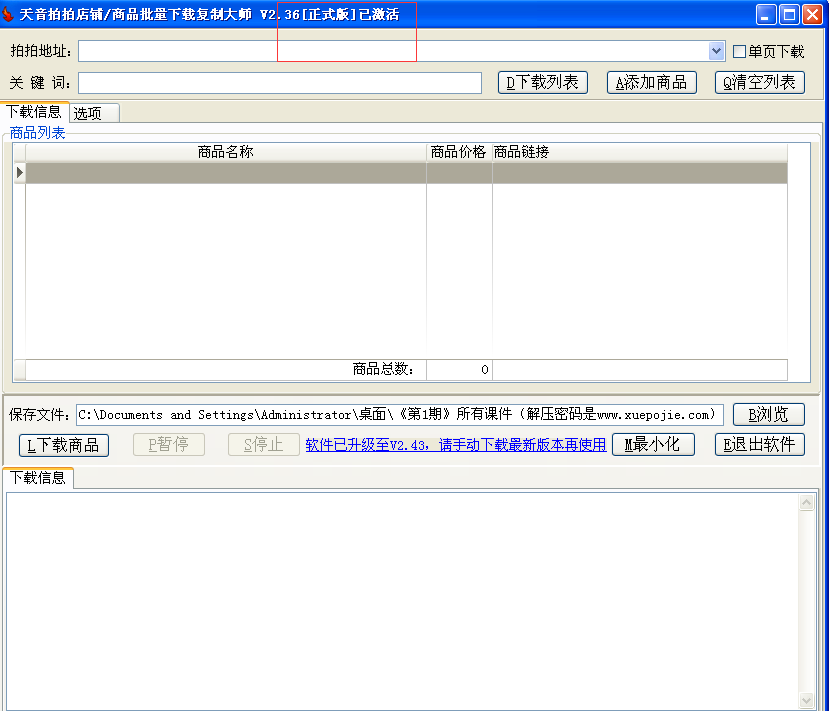Start downloading with the L下载商品 button
Viewport: 829px width, 711px height.
63,445
